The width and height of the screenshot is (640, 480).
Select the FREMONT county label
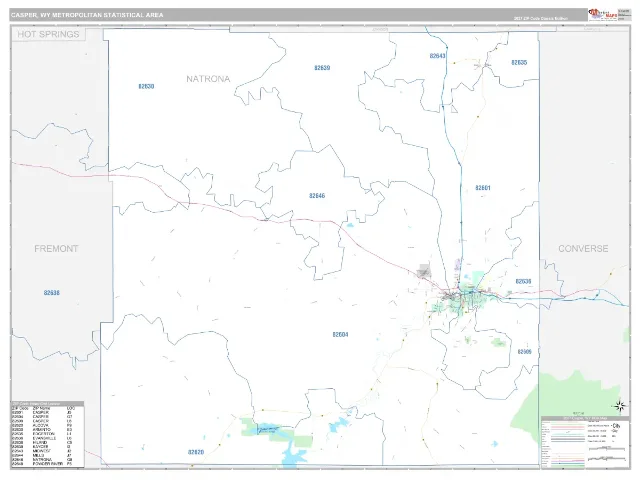point(56,249)
